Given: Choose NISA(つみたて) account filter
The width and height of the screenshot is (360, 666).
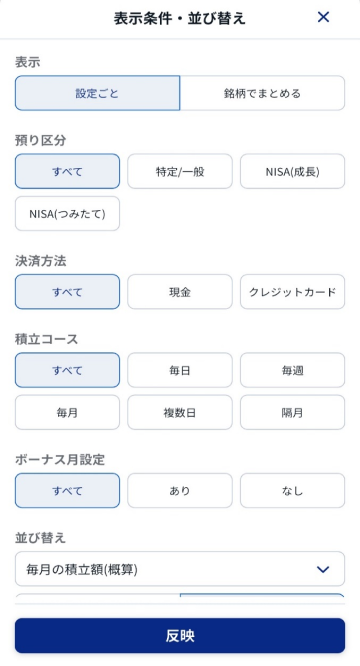Looking at the screenshot, I should [68, 214].
